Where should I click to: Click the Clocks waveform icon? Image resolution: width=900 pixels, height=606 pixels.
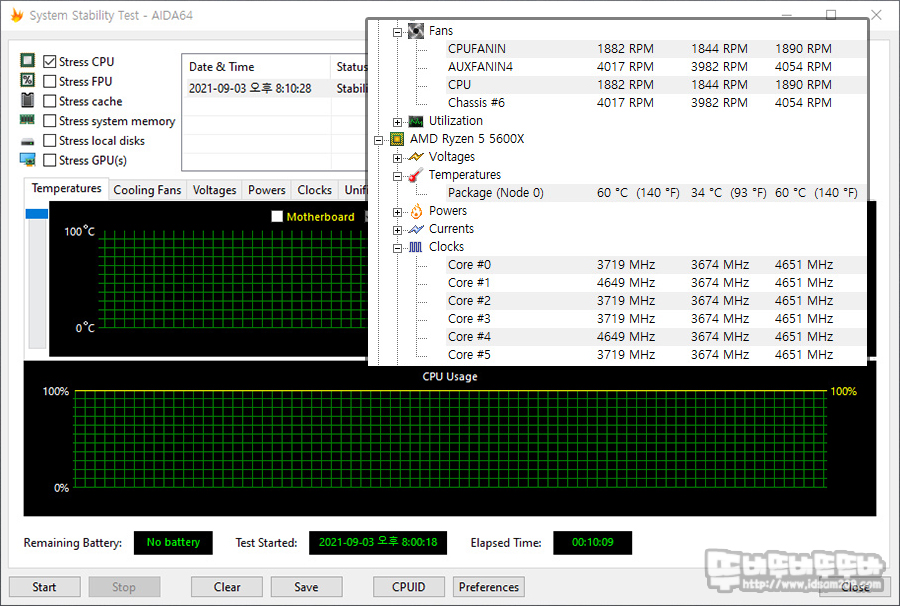(x=416, y=247)
